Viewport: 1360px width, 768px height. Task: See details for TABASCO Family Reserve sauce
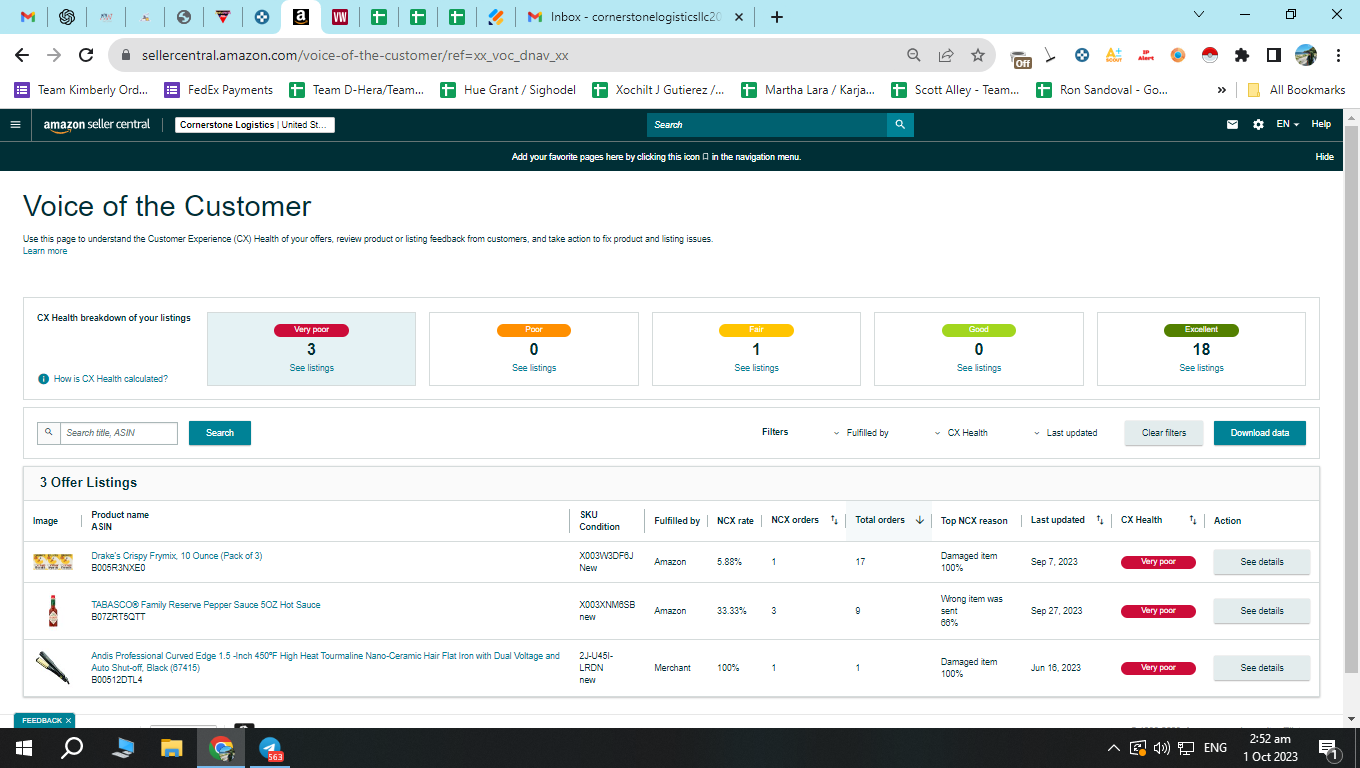pos(1262,611)
